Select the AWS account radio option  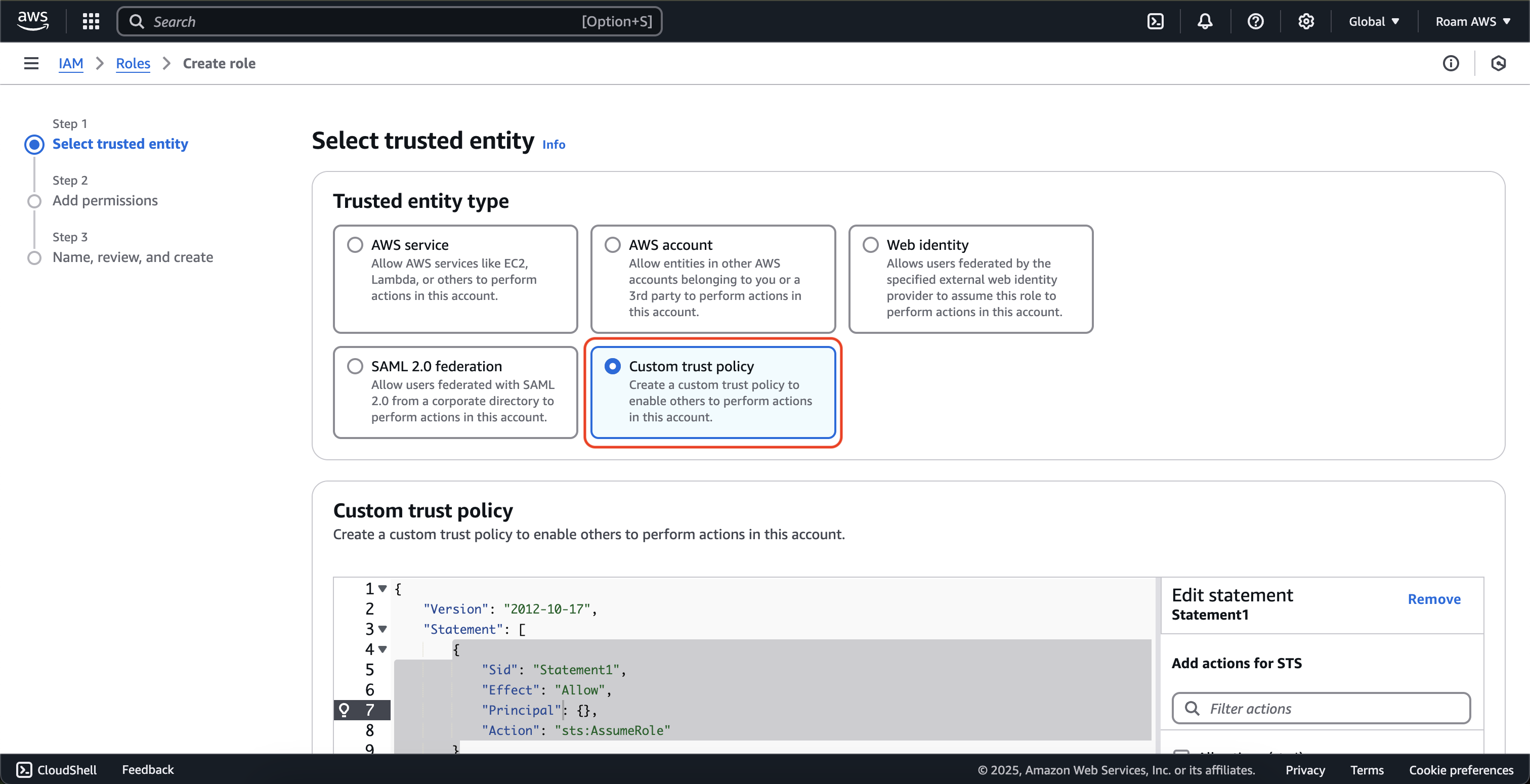tap(612, 245)
